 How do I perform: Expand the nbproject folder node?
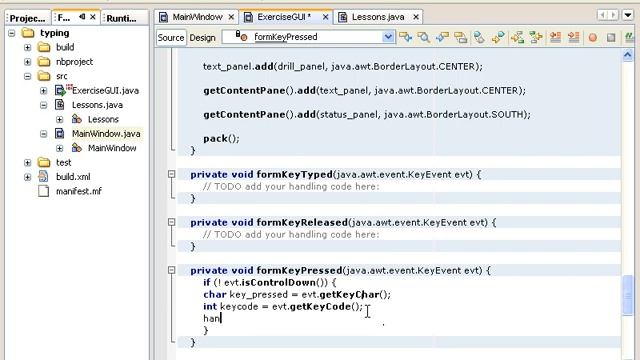(27, 62)
